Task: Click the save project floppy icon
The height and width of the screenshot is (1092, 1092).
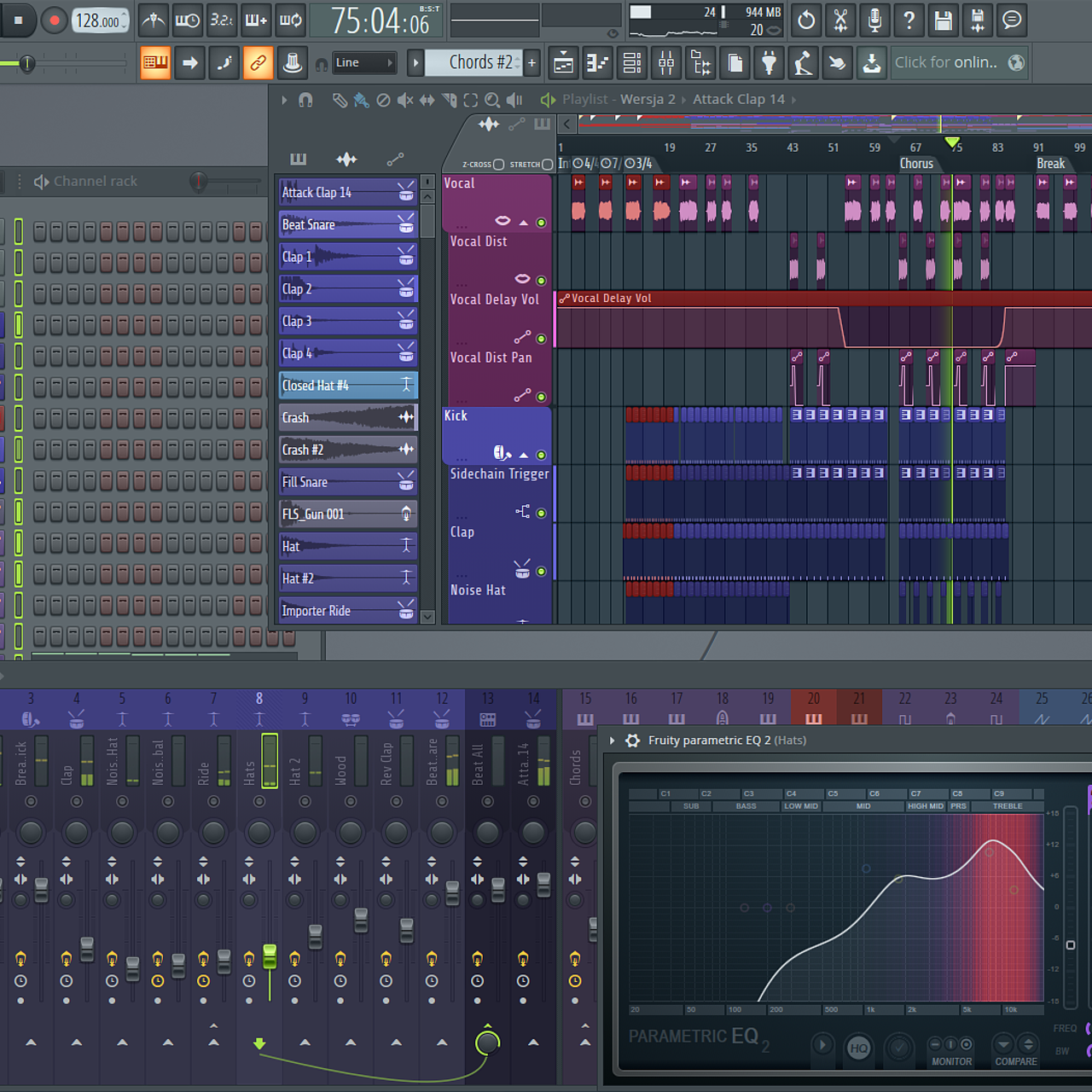Action: pos(943,20)
